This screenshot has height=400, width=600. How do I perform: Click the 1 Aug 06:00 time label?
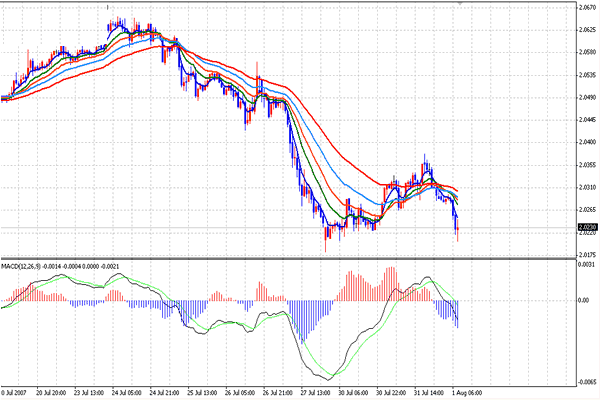pyautogui.click(x=466, y=393)
